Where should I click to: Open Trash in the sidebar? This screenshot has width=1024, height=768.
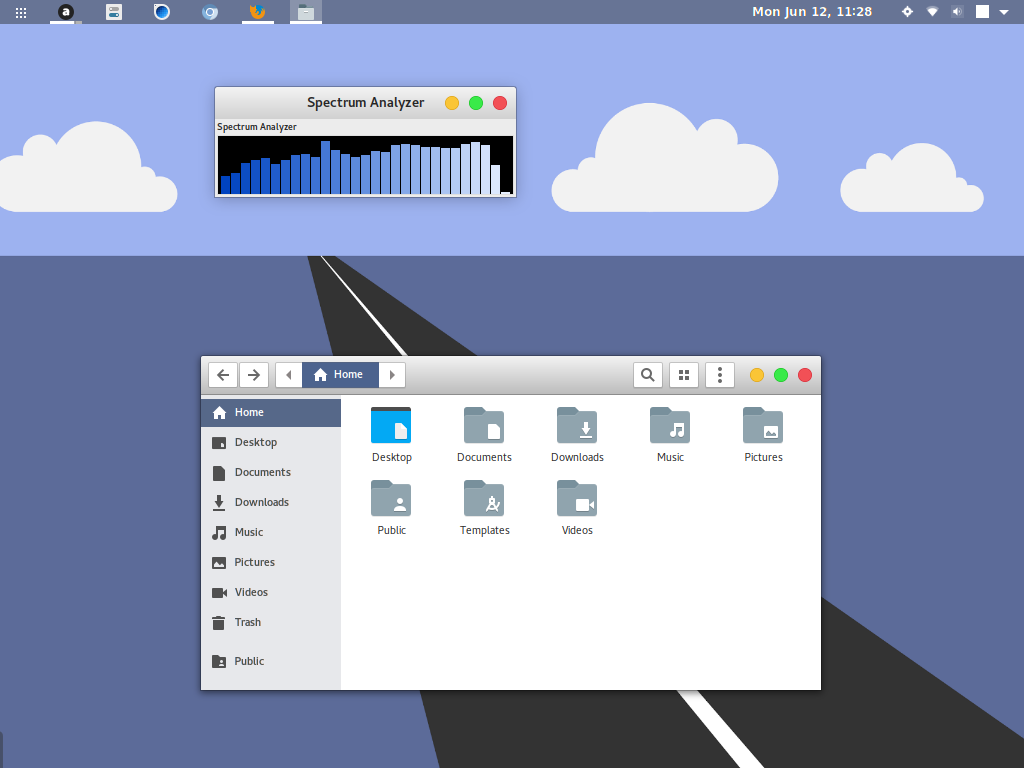[x=271, y=622]
